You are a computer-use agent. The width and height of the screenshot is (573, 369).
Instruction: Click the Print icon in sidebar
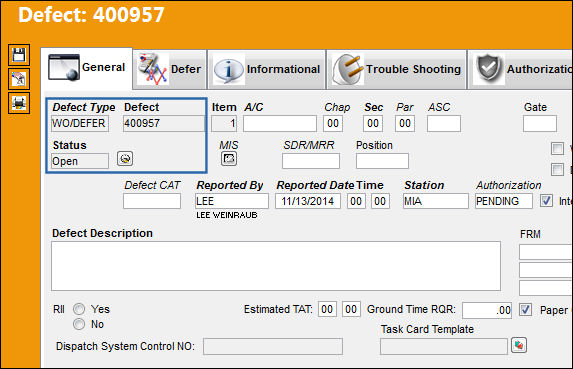19,103
